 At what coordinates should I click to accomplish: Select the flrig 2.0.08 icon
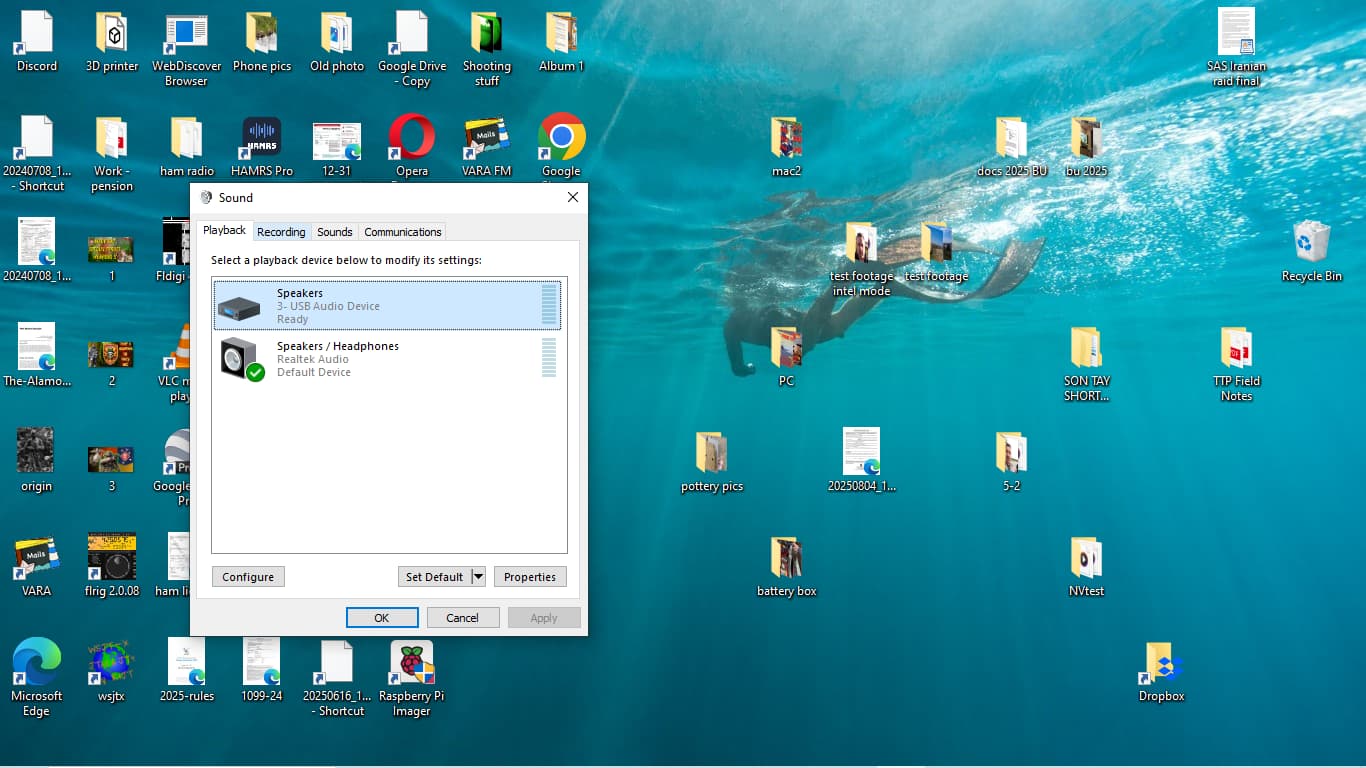[x=111, y=557]
